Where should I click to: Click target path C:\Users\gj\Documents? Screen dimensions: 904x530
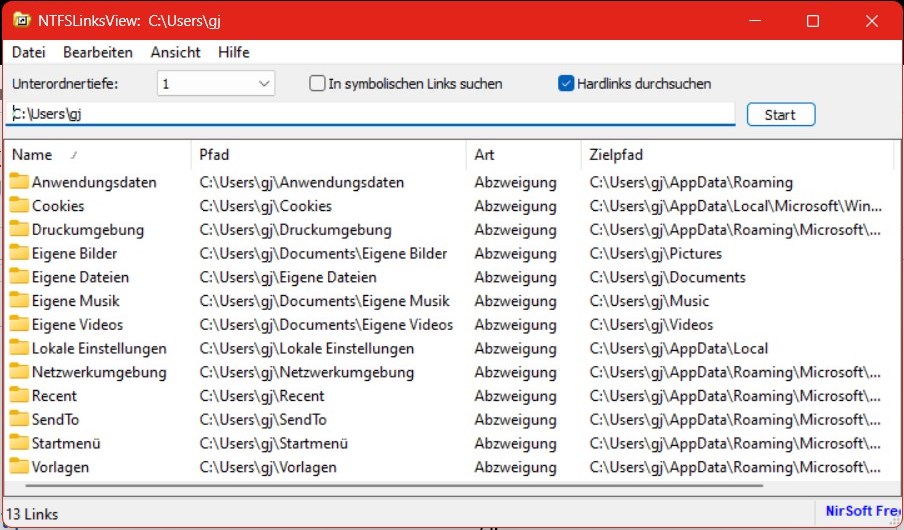(668, 277)
